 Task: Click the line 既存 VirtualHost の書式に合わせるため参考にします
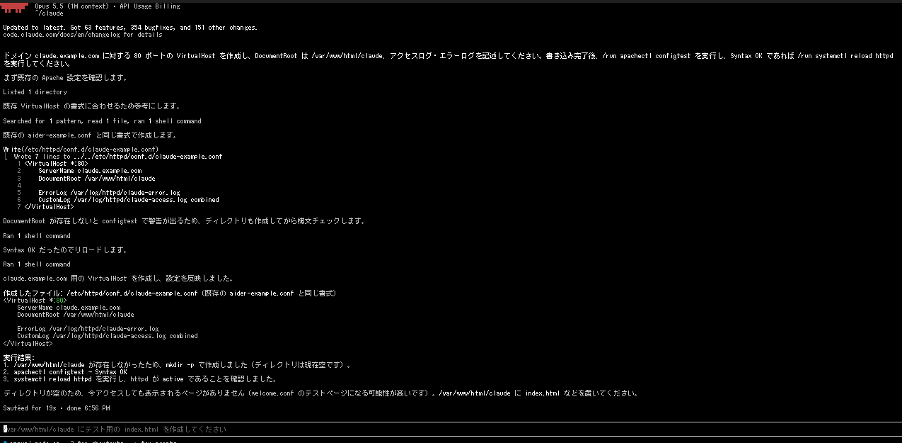coord(92,106)
